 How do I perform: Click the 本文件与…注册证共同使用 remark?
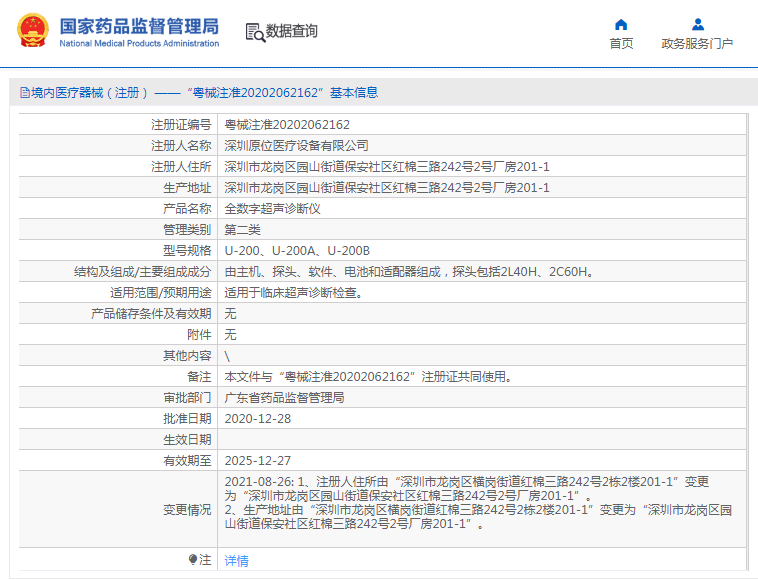tap(368, 377)
